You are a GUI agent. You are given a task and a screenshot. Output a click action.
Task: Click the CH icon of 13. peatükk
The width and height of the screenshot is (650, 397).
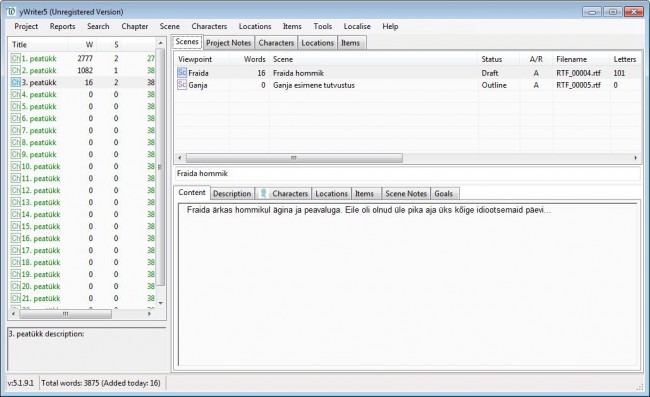(15, 203)
